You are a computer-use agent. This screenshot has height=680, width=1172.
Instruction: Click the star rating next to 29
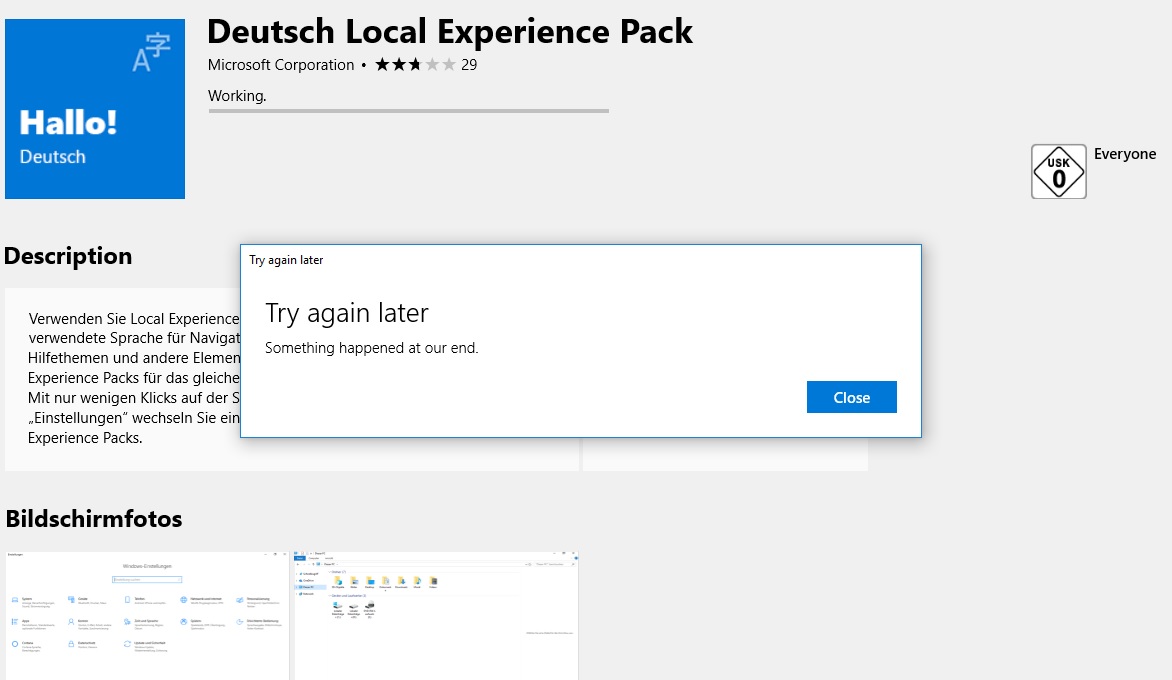[415, 65]
